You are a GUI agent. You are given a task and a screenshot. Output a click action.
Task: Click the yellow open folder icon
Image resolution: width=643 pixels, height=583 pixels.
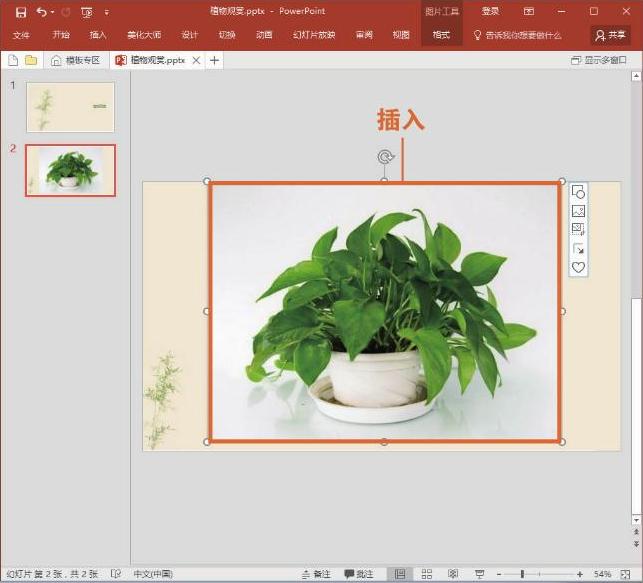coord(31,61)
